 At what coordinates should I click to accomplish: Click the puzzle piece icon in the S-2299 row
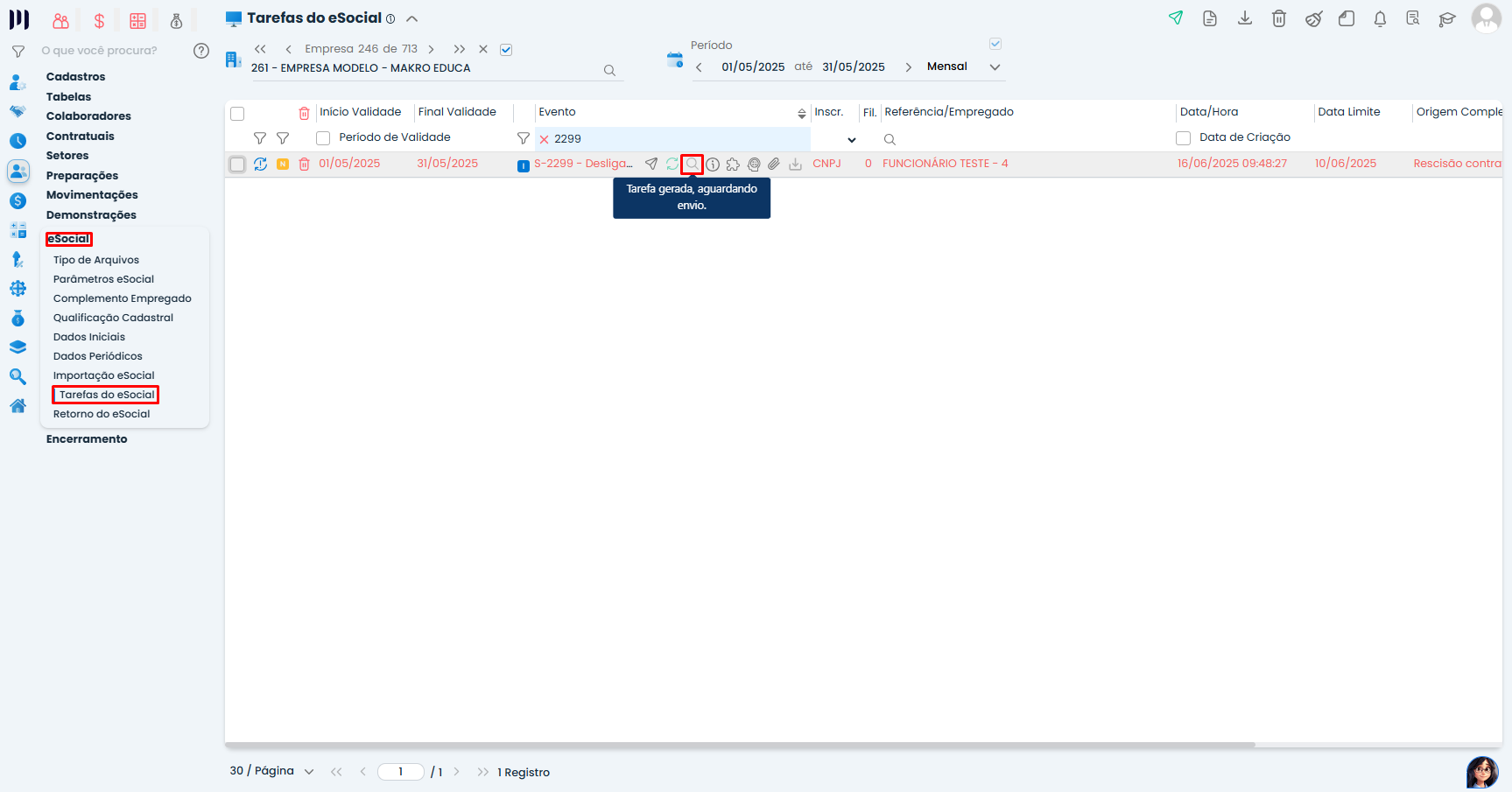pos(733,165)
